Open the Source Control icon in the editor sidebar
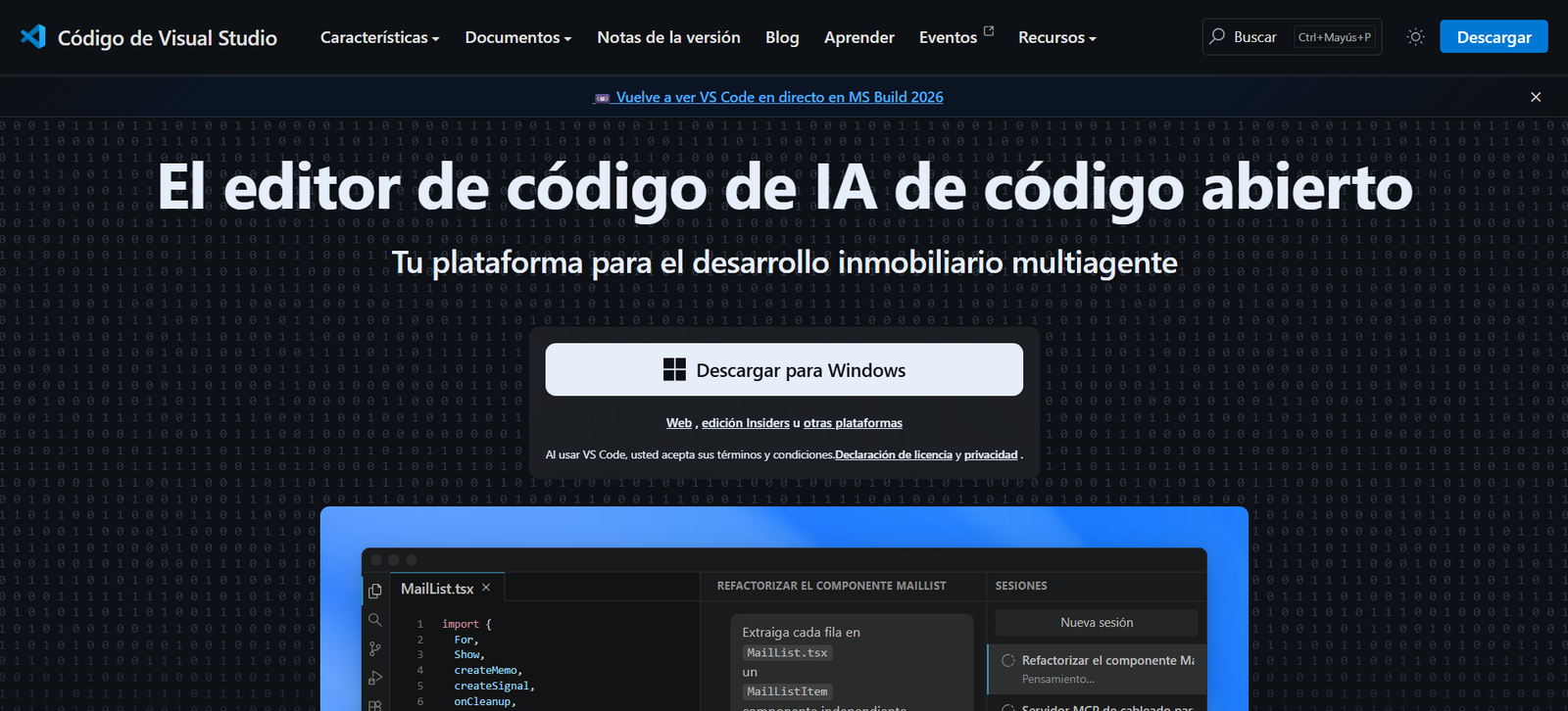Screen dimensions: 1568x711 click(375, 648)
